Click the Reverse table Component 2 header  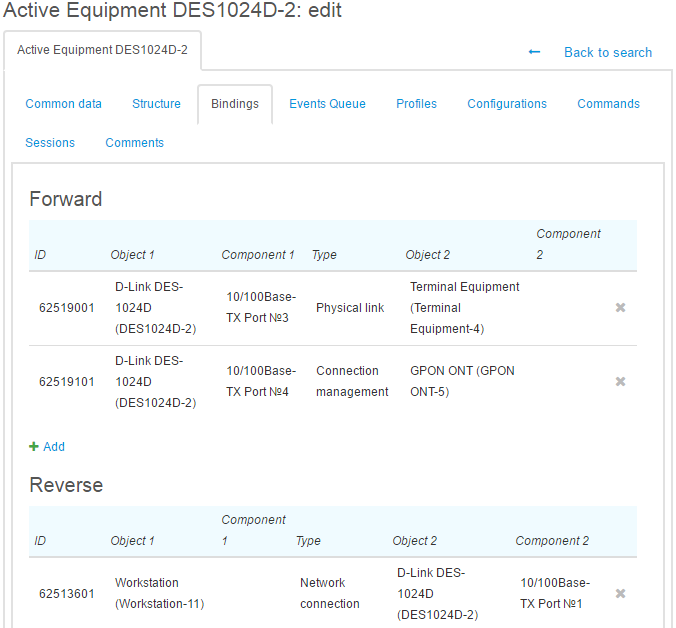tap(552, 541)
